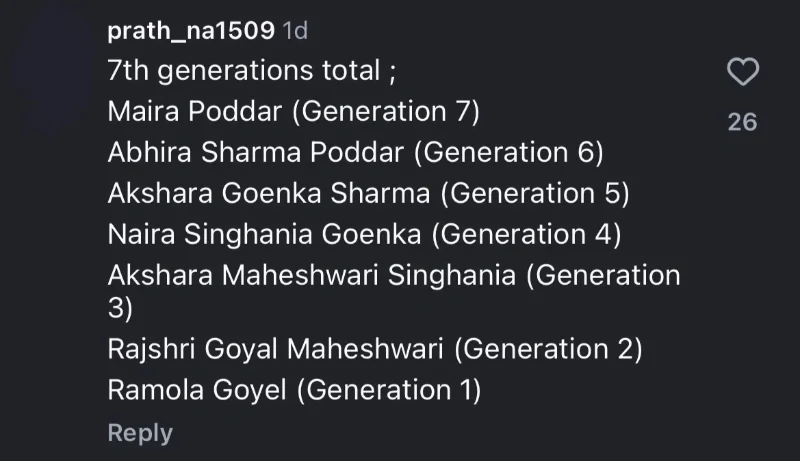This screenshot has height=461, width=800.
Task: Like the comment with the heart icon
Action: pyautogui.click(x=742, y=72)
